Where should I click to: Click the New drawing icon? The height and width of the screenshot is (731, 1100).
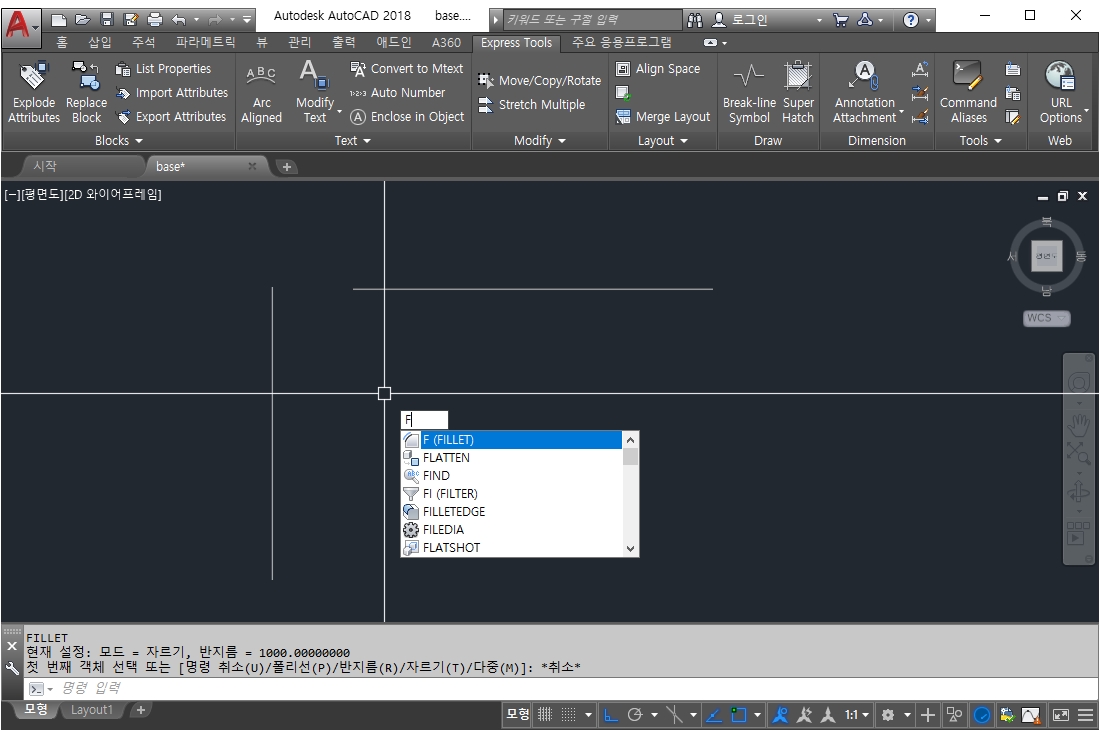coord(59,20)
